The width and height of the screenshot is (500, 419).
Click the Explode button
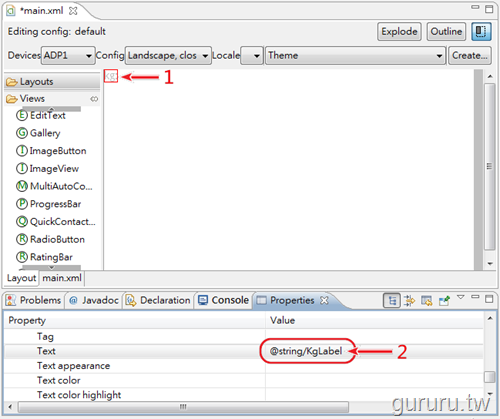399,32
